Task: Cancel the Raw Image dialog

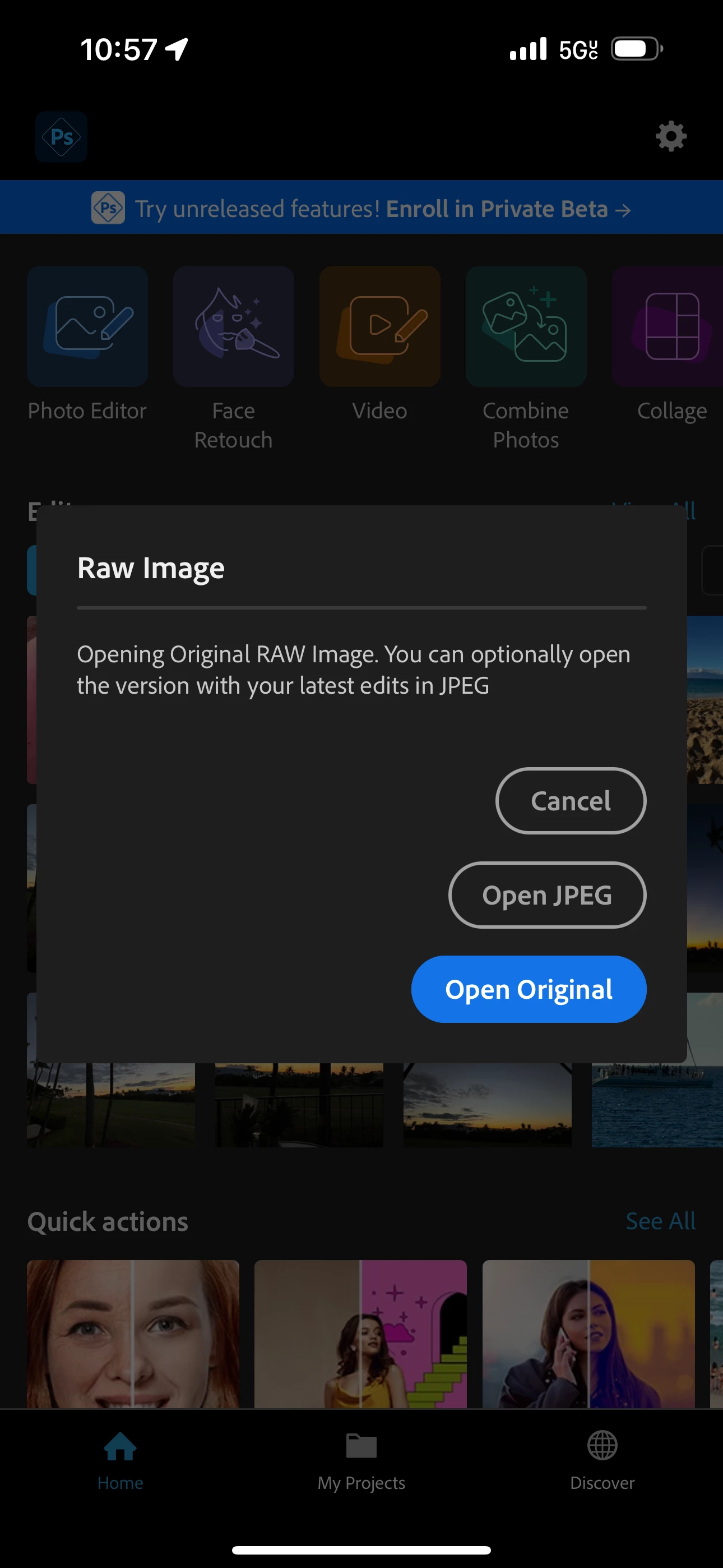Action: click(571, 801)
